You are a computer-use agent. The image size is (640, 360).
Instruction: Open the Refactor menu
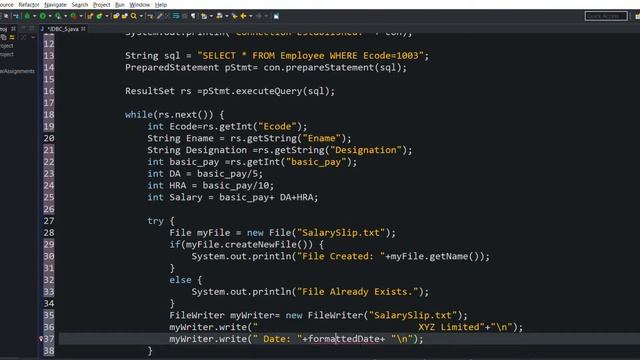tap(29, 5)
